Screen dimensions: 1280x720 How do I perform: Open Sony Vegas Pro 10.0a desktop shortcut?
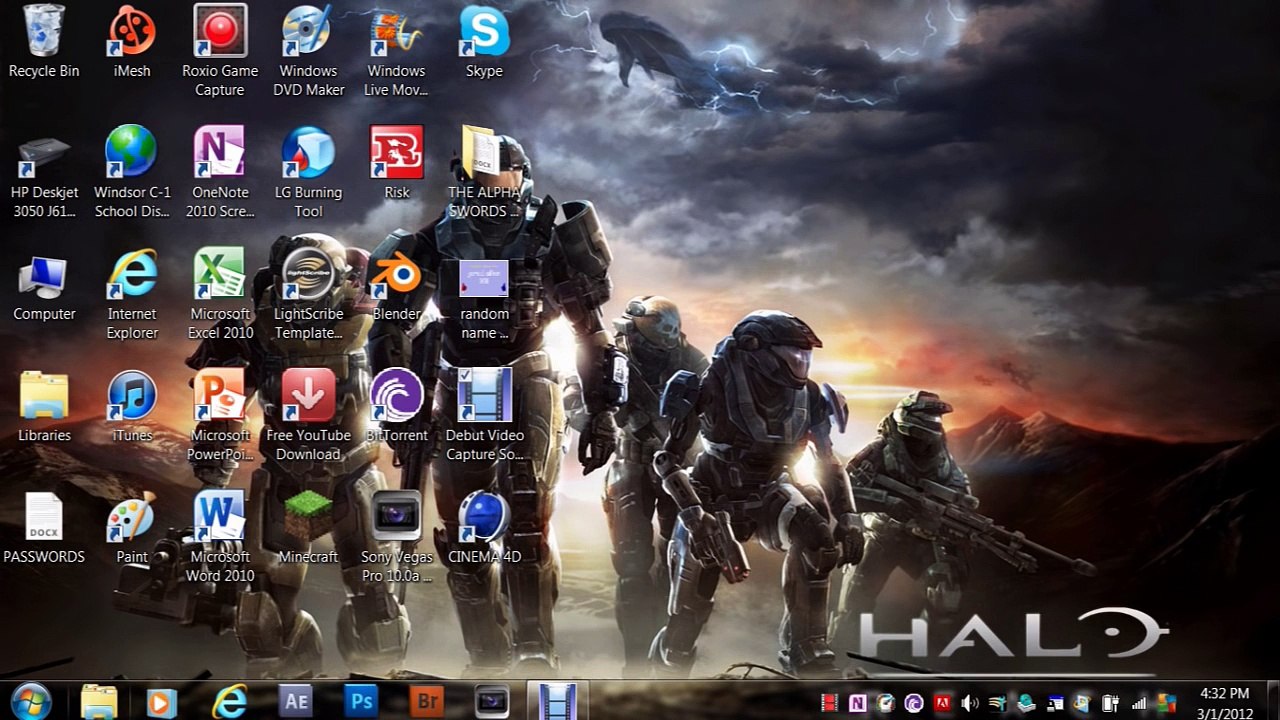[397, 539]
